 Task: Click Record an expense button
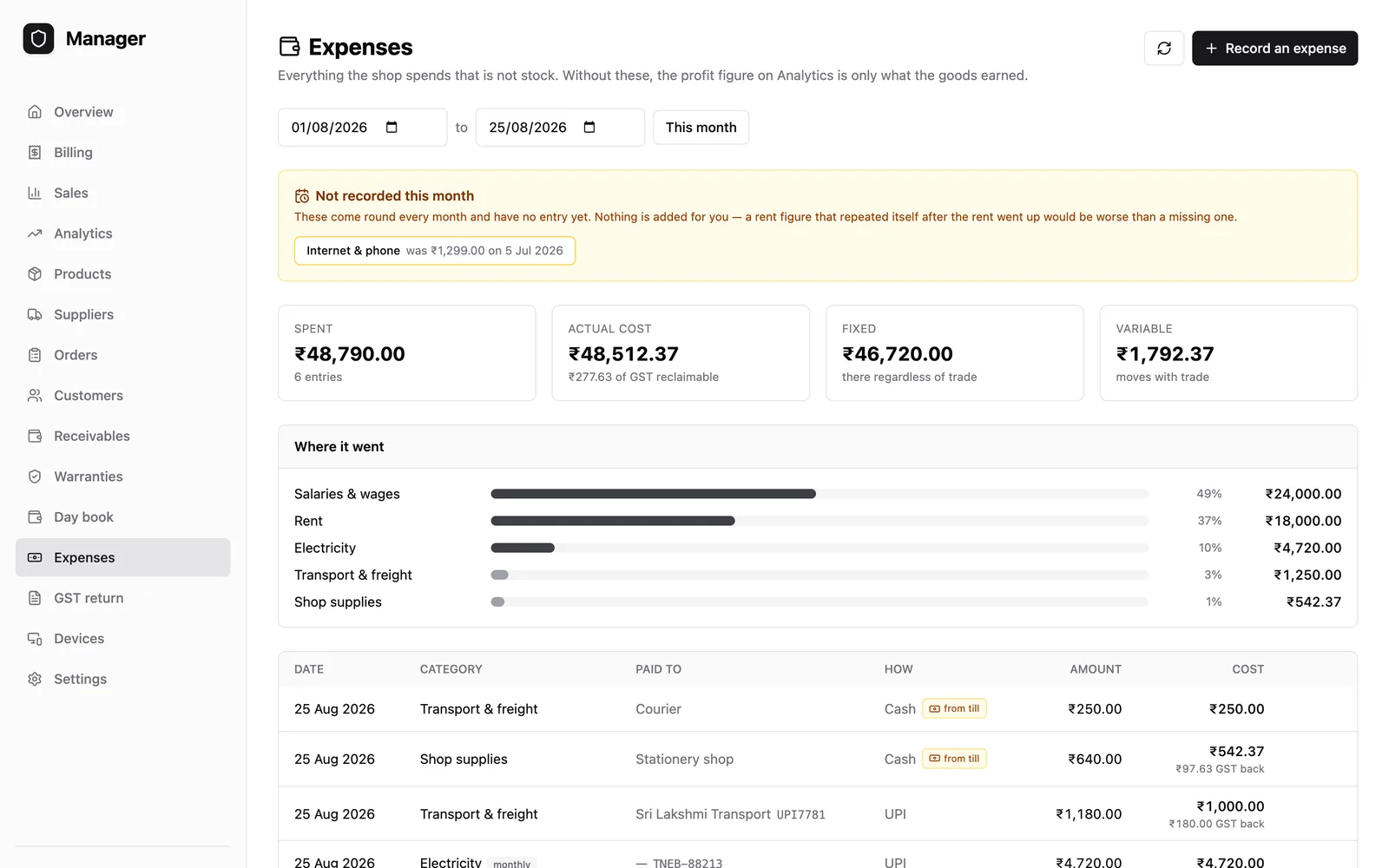pos(1274,49)
